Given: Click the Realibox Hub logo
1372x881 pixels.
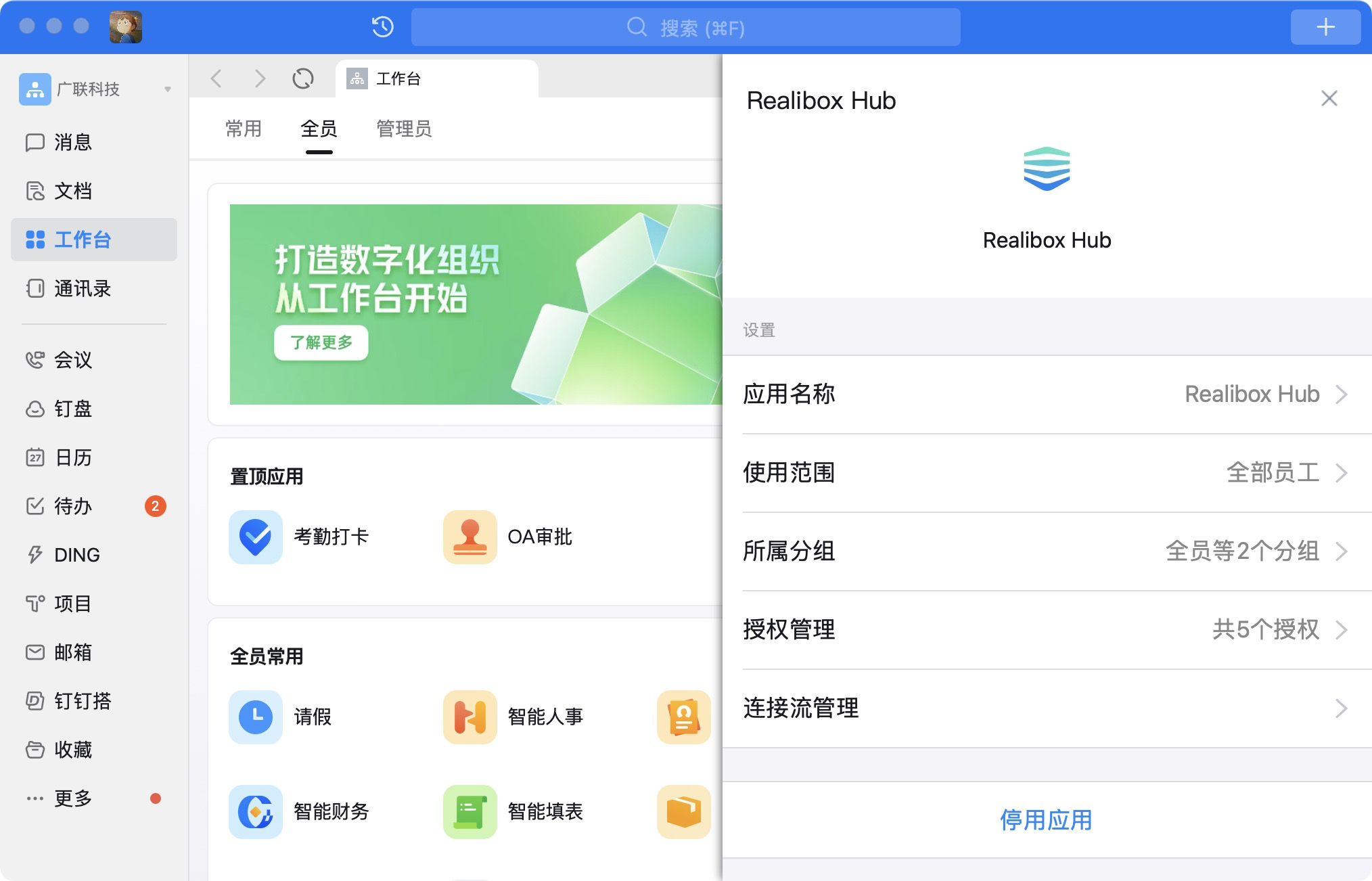Looking at the screenshot, I should click(x=1047, y=169).
